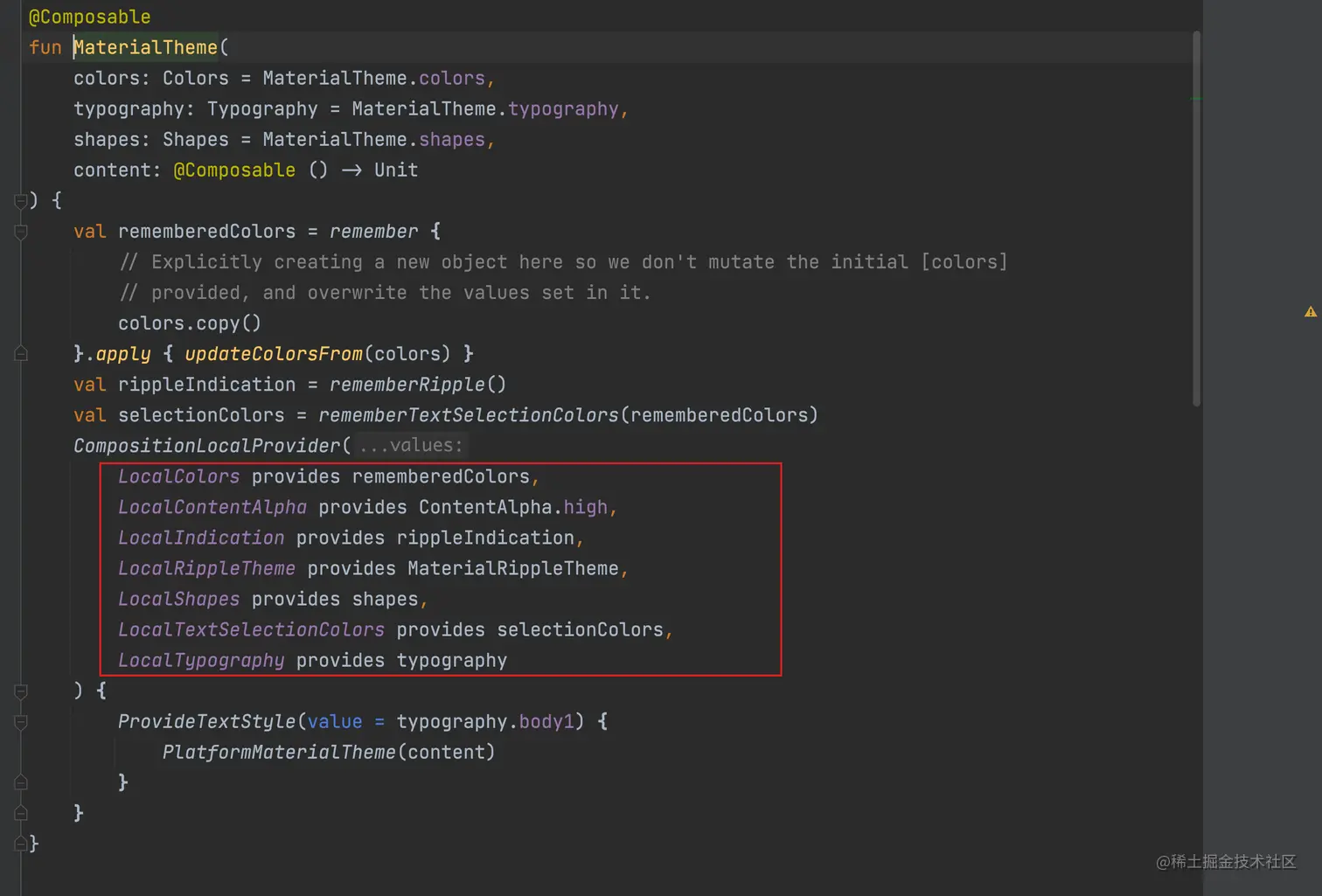Toggle the fold marker on the '}.apply' line
This screenshot has height=896, width=1322.
(21, 353)
